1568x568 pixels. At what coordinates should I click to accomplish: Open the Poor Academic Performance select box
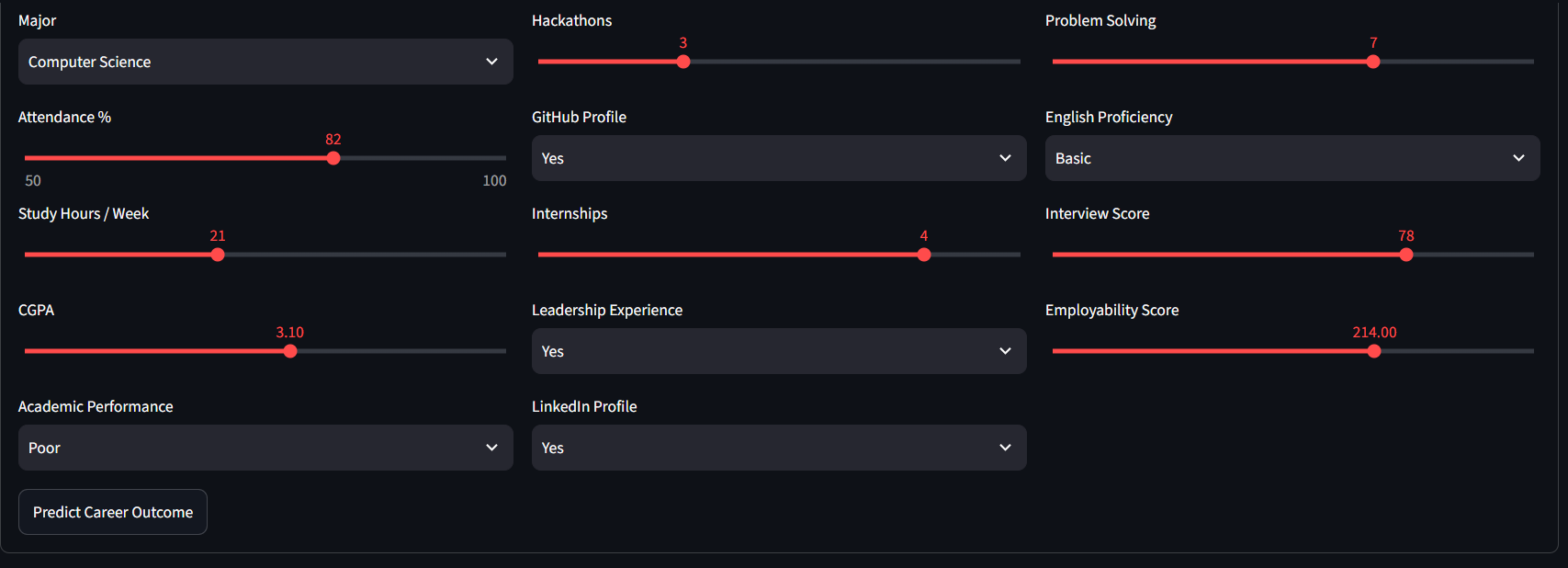point(265,448)
